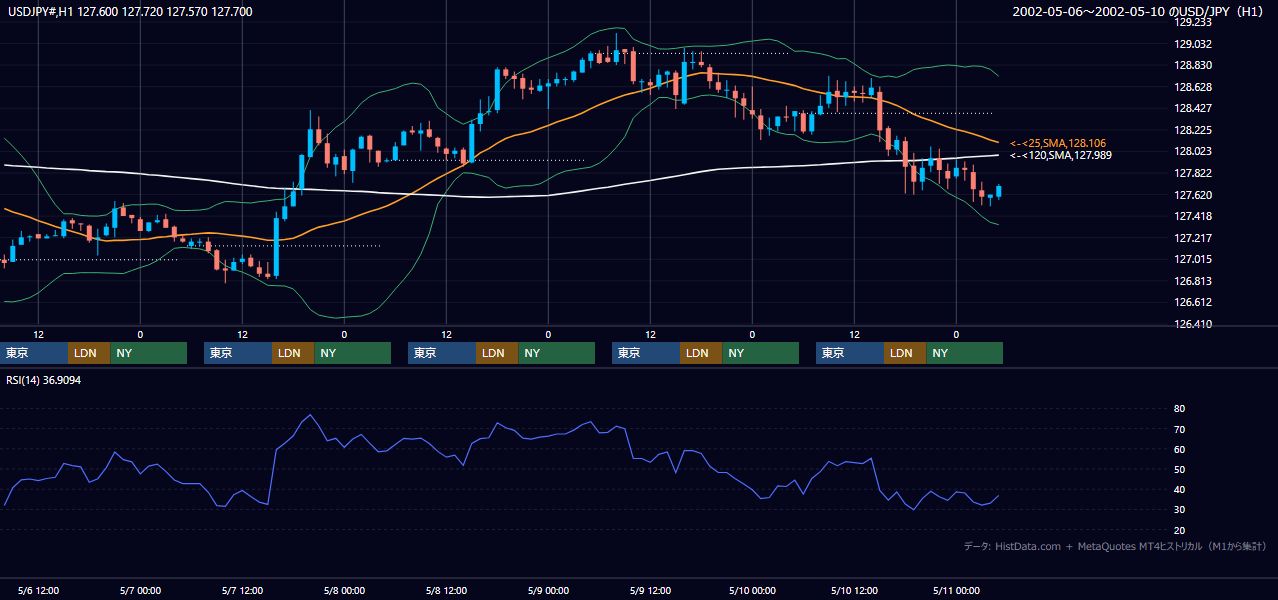Click the white 120 SMA 127.989 label
This screenshot has width=1278, height=600.
[x=1060, y=155]
